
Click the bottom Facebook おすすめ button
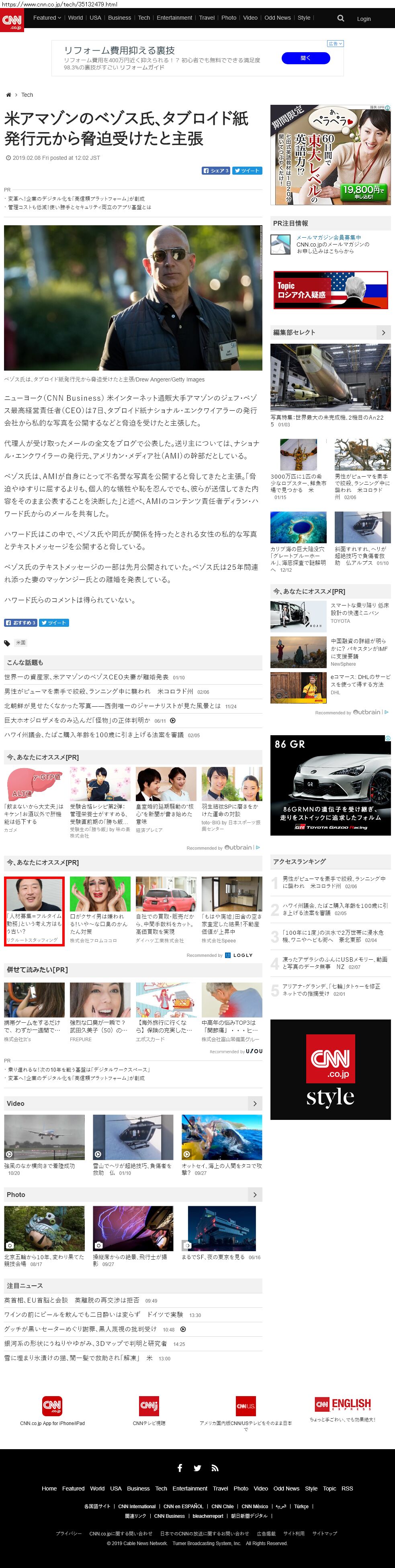tap(21, 623)
